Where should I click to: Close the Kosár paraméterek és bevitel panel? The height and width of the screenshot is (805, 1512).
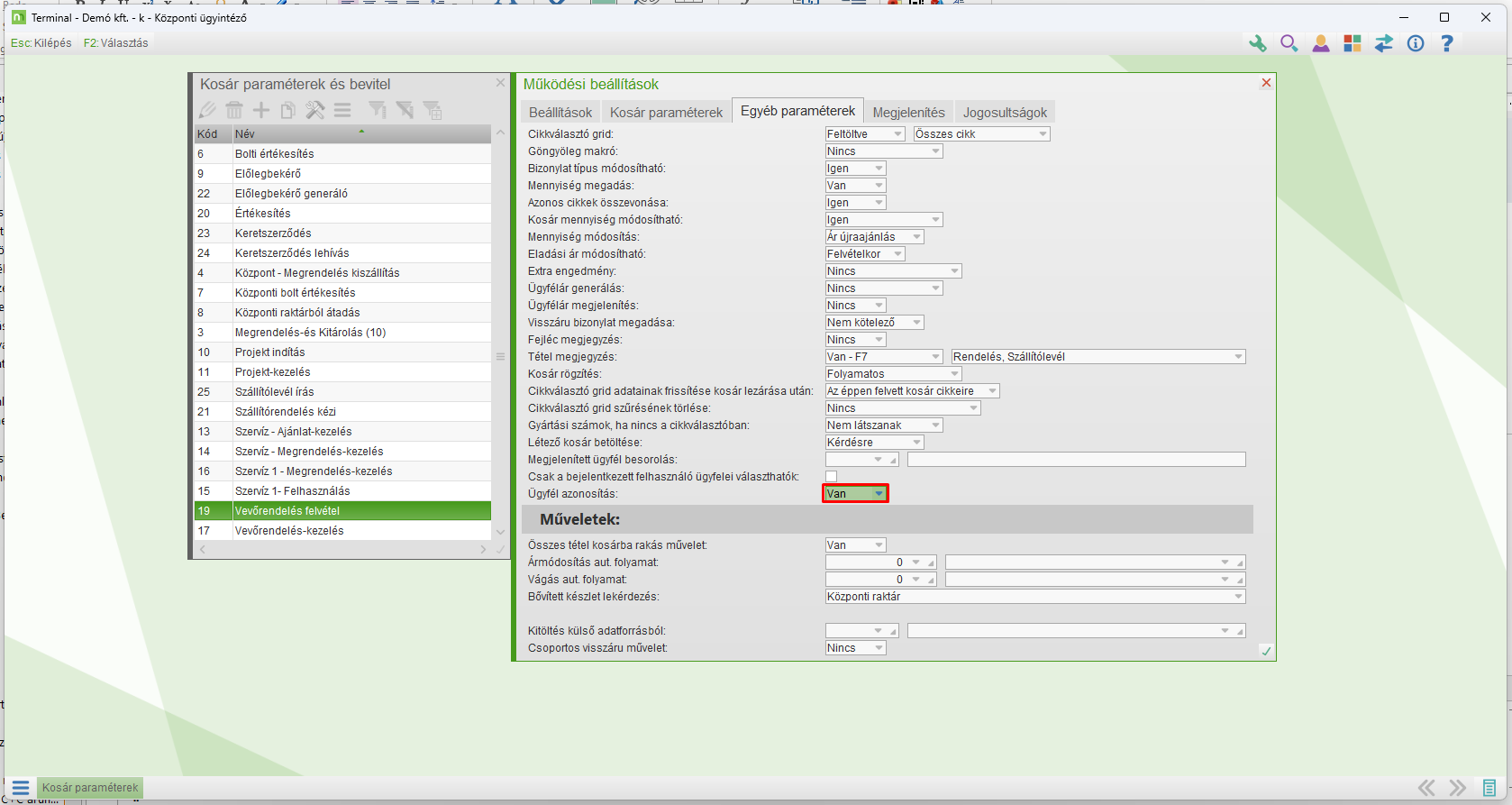coord(500,83)
